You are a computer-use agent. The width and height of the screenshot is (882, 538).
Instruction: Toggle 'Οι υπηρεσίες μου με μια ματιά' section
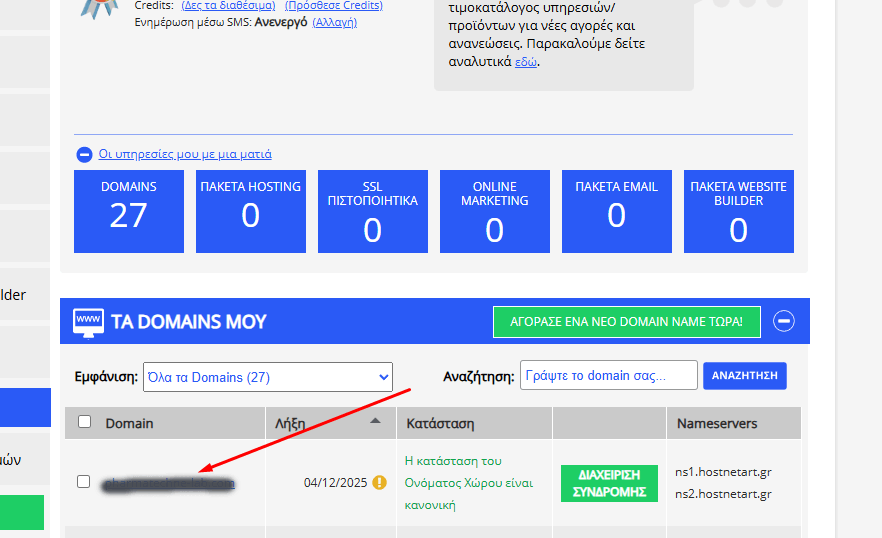(185, 154)
